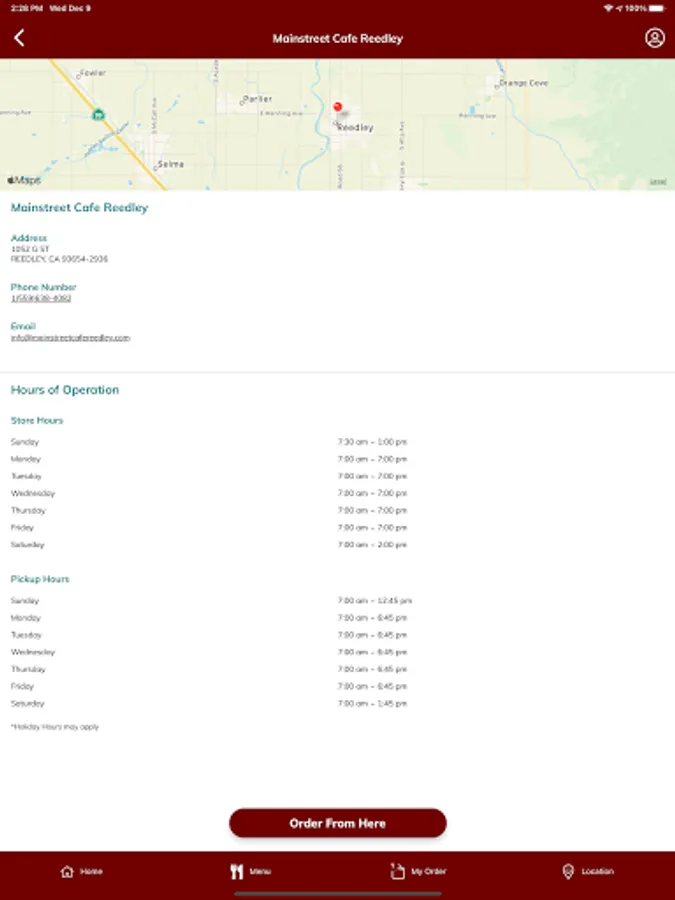Tap Sunday store hours 7:30 am – 1:00 pm
Image resolution: width=675 pixels, height=900 pixels.
(x=372, y=442)
